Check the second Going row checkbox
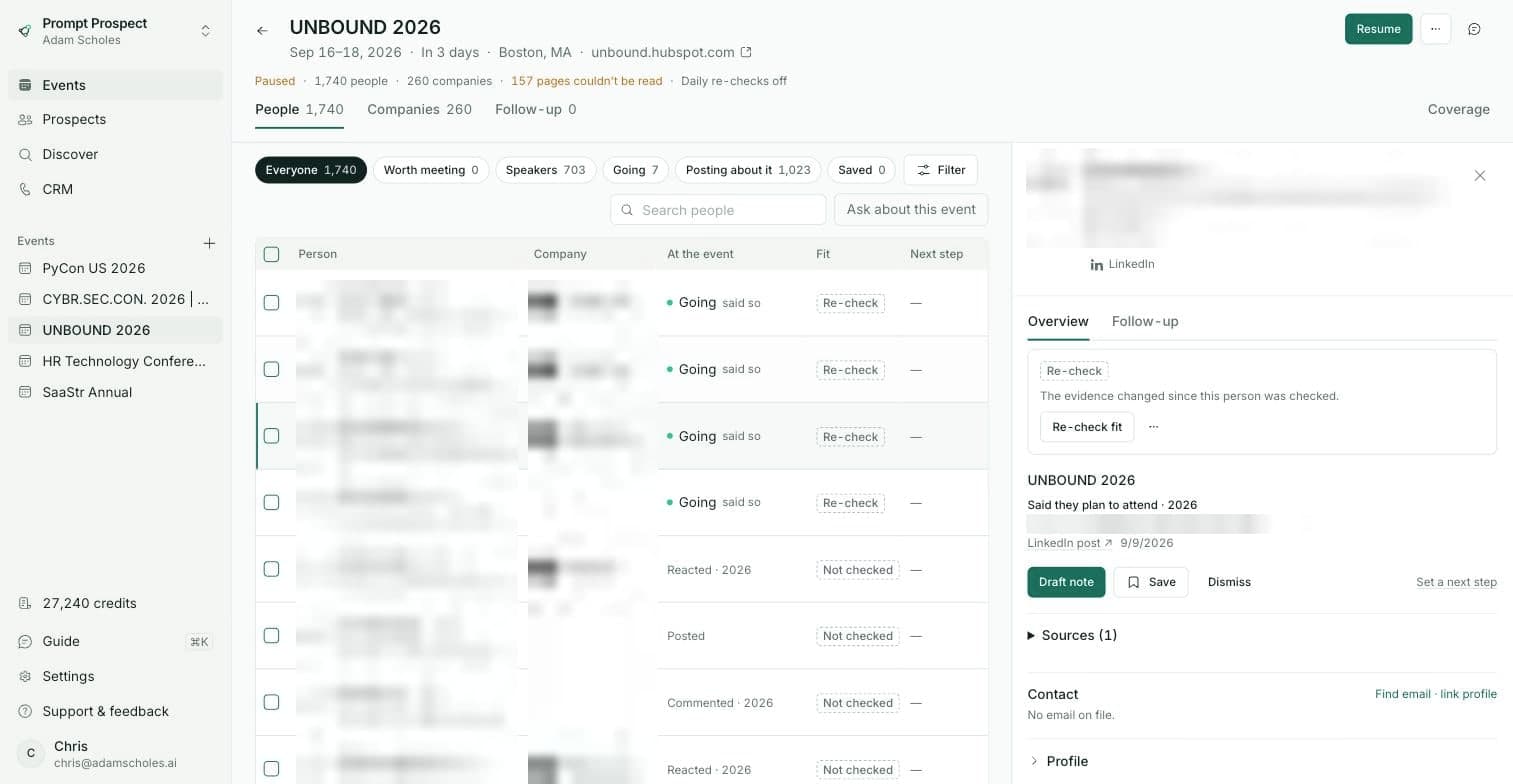Viewport: 1513px width, 784px height. [x=271, y=369]
